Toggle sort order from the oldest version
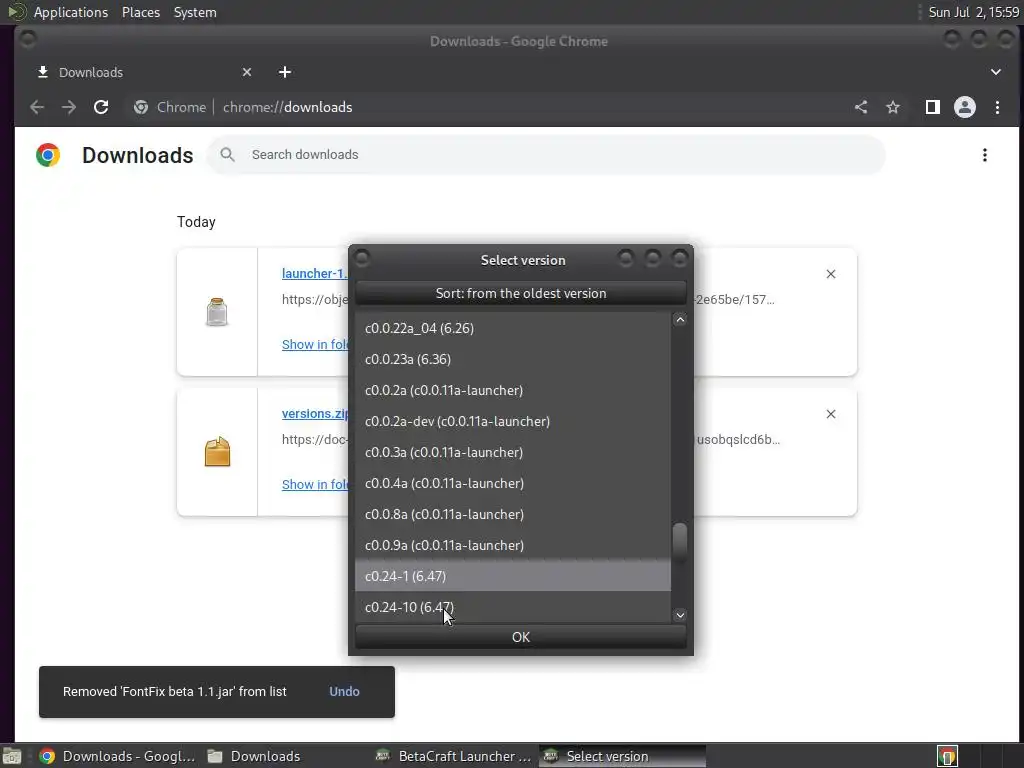This screenshot has height=768, width=1024. pos(520,293)
